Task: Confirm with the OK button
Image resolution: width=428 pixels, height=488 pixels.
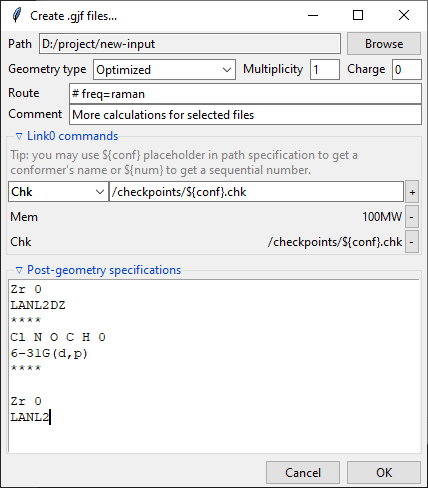Action: tap(384, 472)
